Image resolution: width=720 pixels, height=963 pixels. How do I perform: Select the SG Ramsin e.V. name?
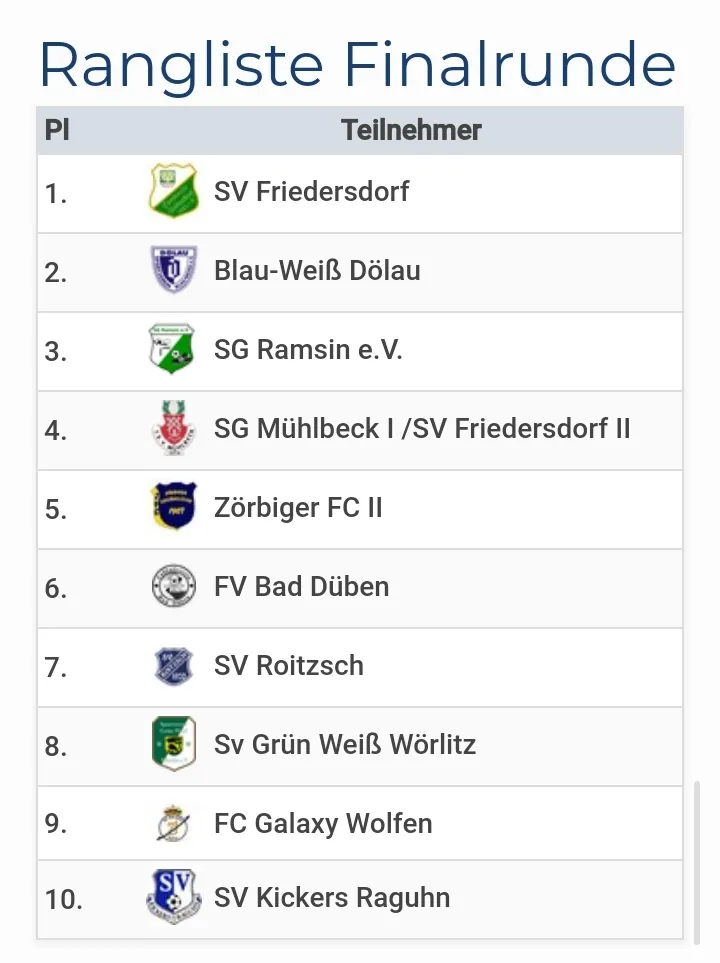[308, 349]
